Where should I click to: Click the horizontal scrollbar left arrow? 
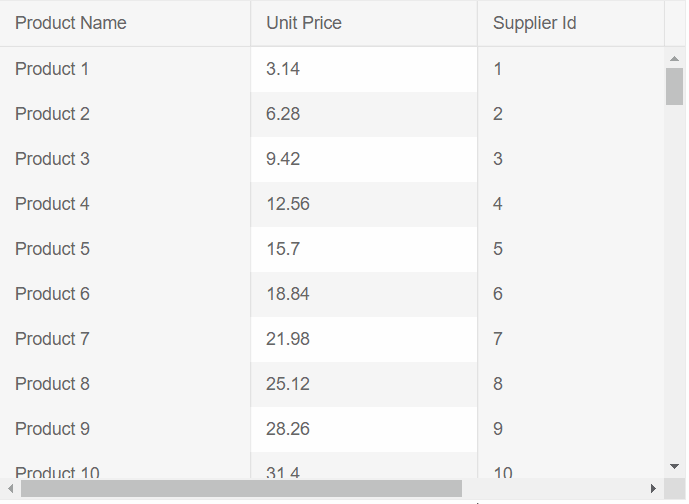coord(10,488)
